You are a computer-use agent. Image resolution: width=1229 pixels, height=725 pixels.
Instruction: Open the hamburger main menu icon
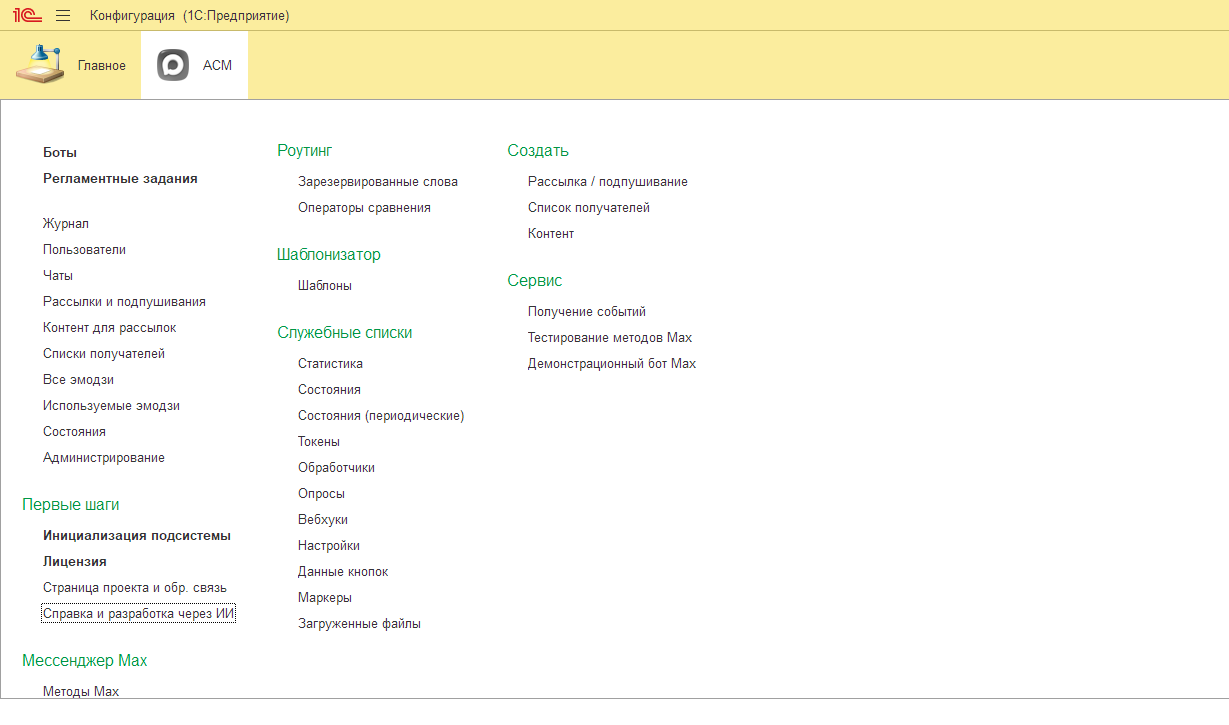(x=63, y=16)
